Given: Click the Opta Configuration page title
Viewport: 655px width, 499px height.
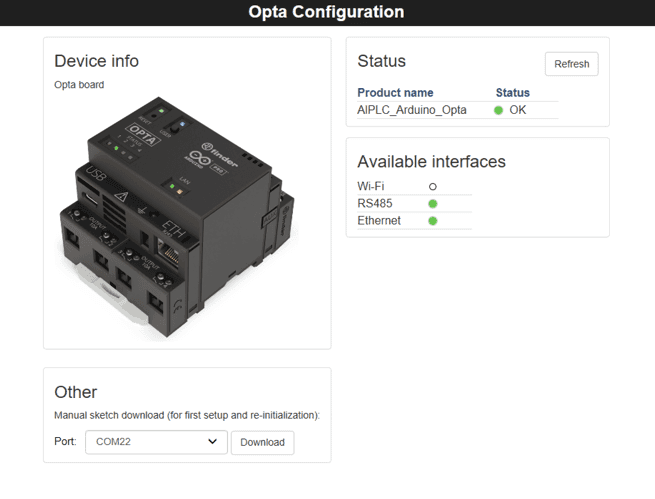Looking at the screenshot, I should [327, 13].
